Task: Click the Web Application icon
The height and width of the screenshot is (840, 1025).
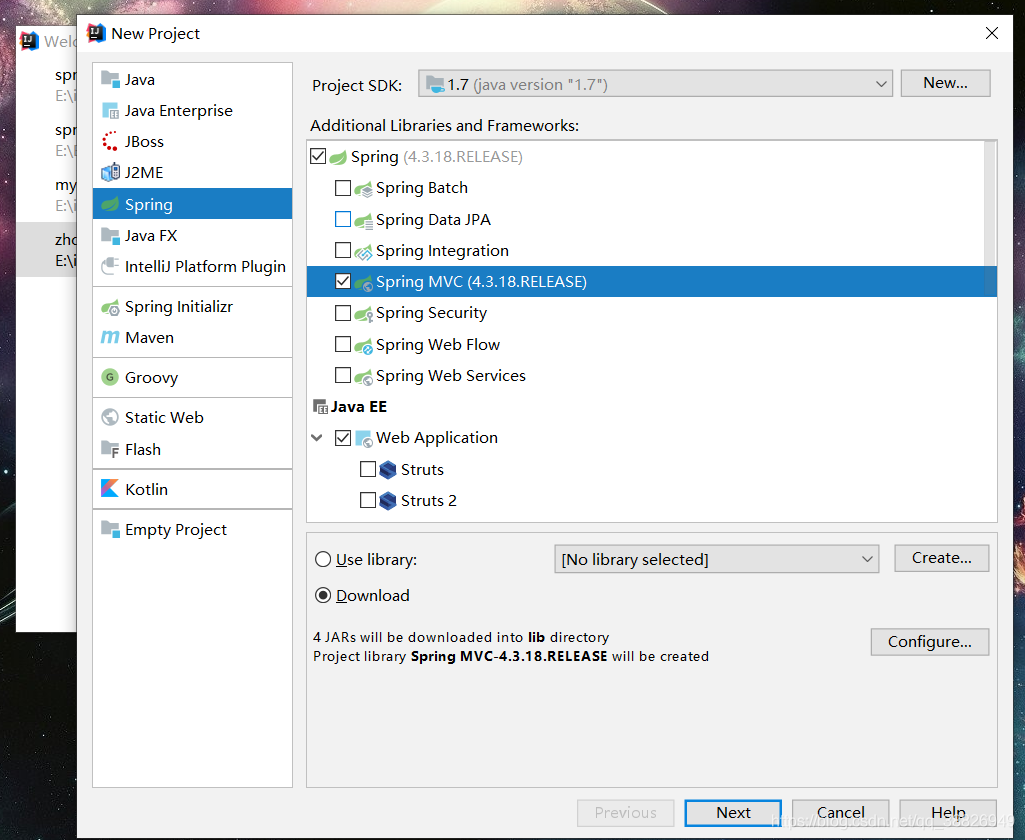Action: pyautogui.click(x=363, y=439)
